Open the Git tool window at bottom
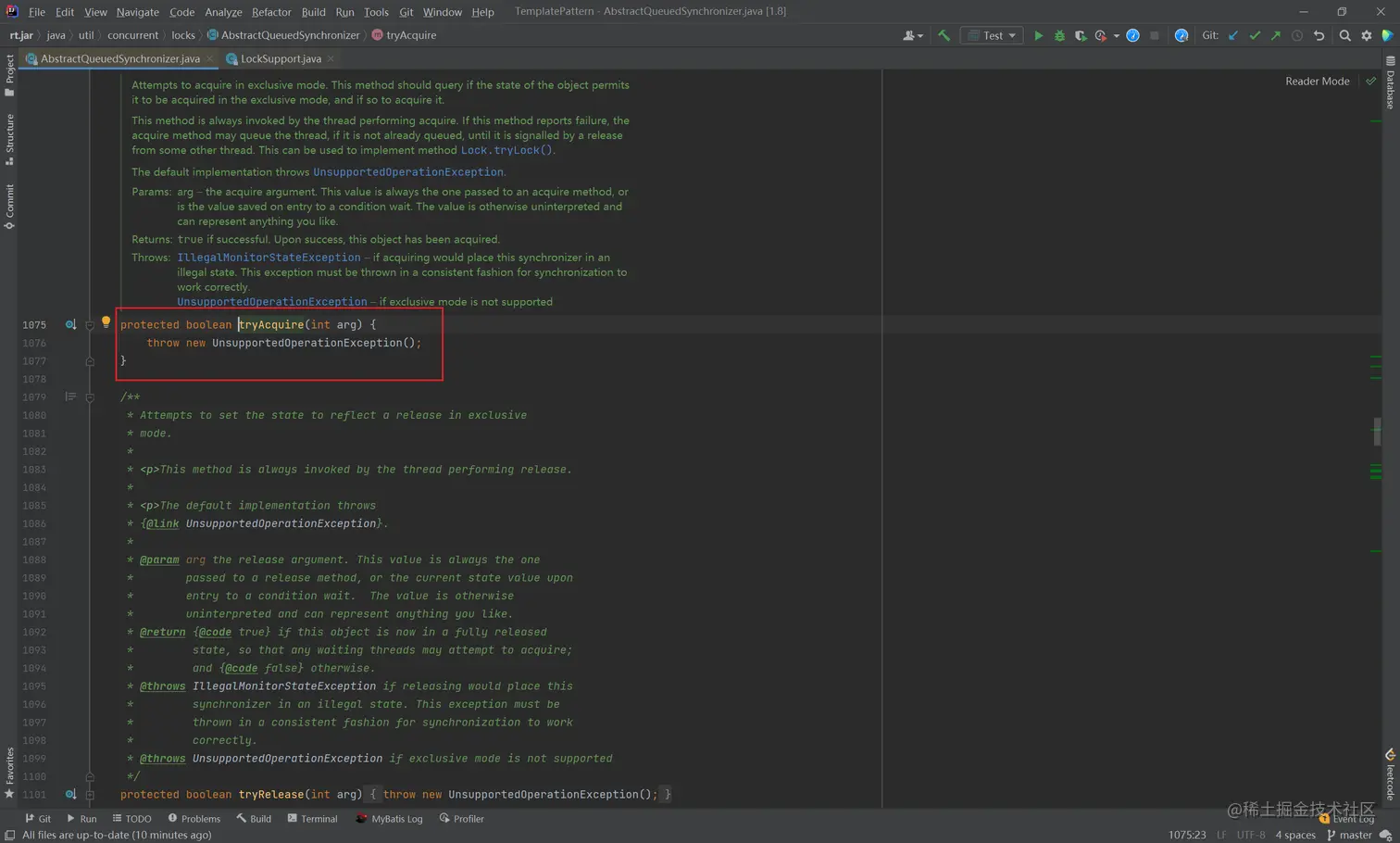This screenshot has width=1400, height=843. coord(38,819)
